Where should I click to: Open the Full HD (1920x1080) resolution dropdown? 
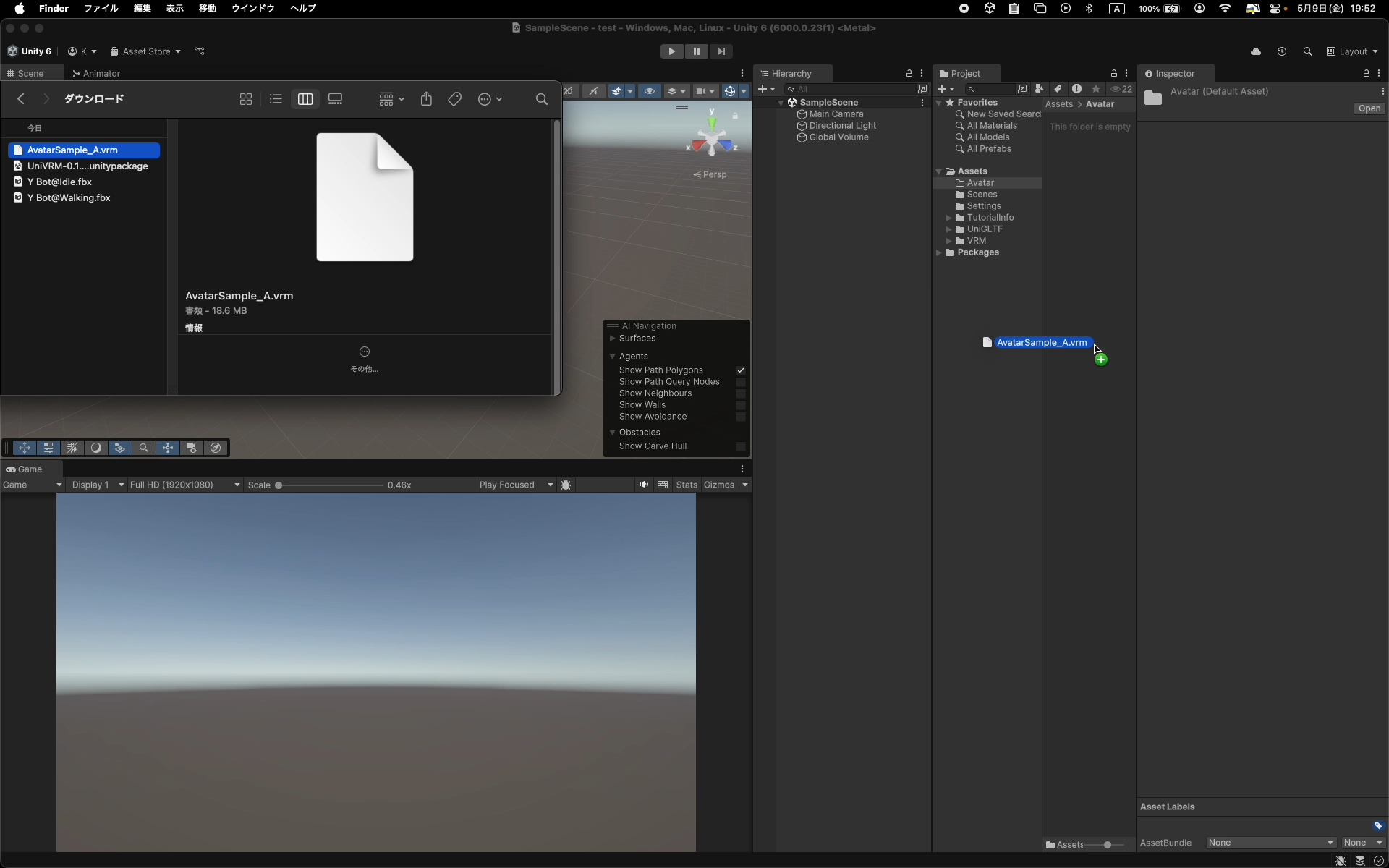tap(185, 485)
